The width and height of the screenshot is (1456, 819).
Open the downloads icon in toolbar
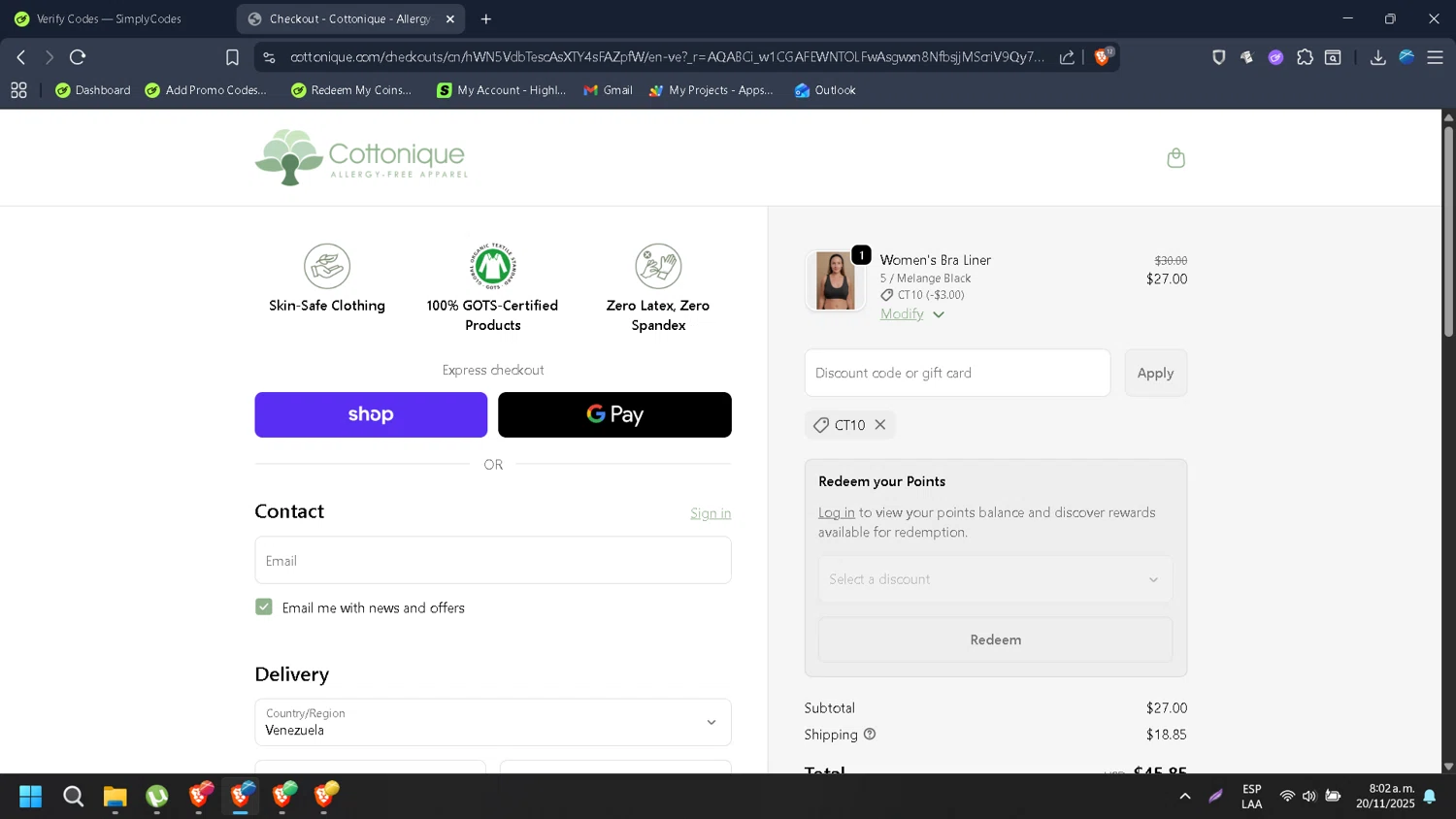click(x=1377, y=57)
